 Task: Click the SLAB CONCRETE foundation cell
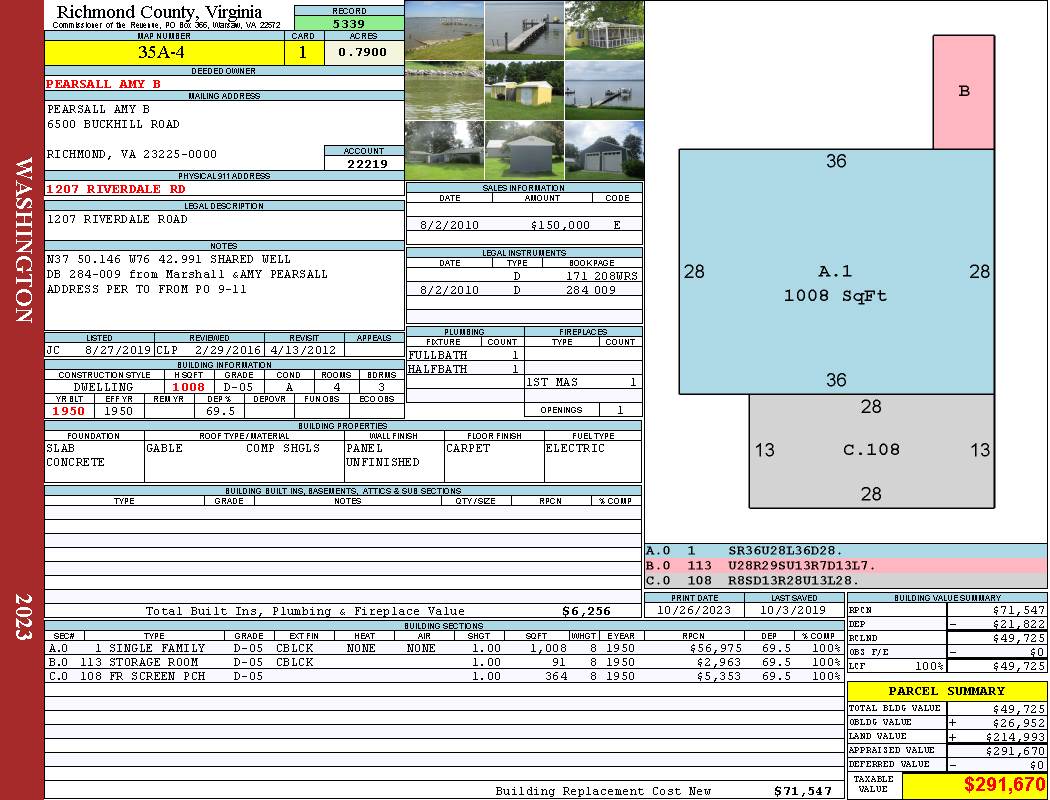[x=94, y=461]
